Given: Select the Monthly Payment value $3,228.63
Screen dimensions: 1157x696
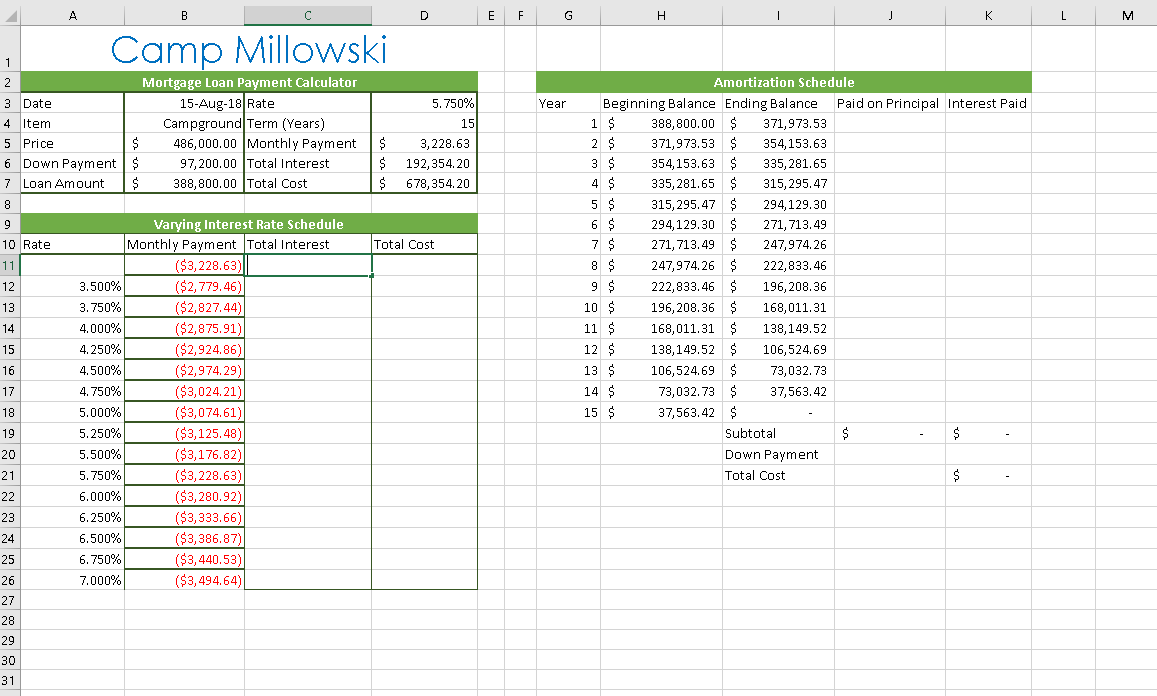Looking at the screenshot, I should click(x=423, y=143).
